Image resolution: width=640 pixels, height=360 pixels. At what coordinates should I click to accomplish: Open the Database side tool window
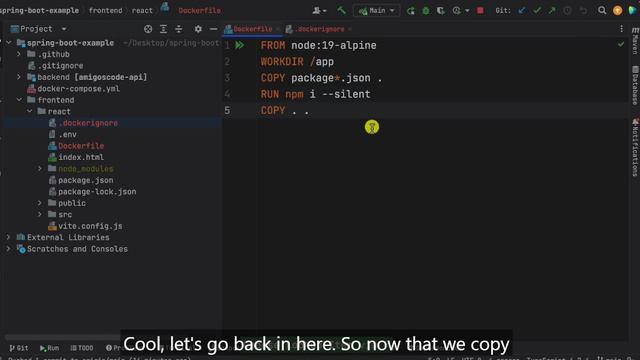(635, 85)
